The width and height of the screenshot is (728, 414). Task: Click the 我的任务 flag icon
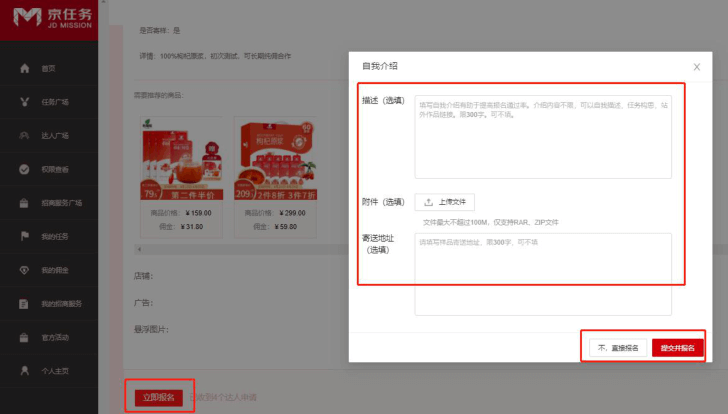25,236
